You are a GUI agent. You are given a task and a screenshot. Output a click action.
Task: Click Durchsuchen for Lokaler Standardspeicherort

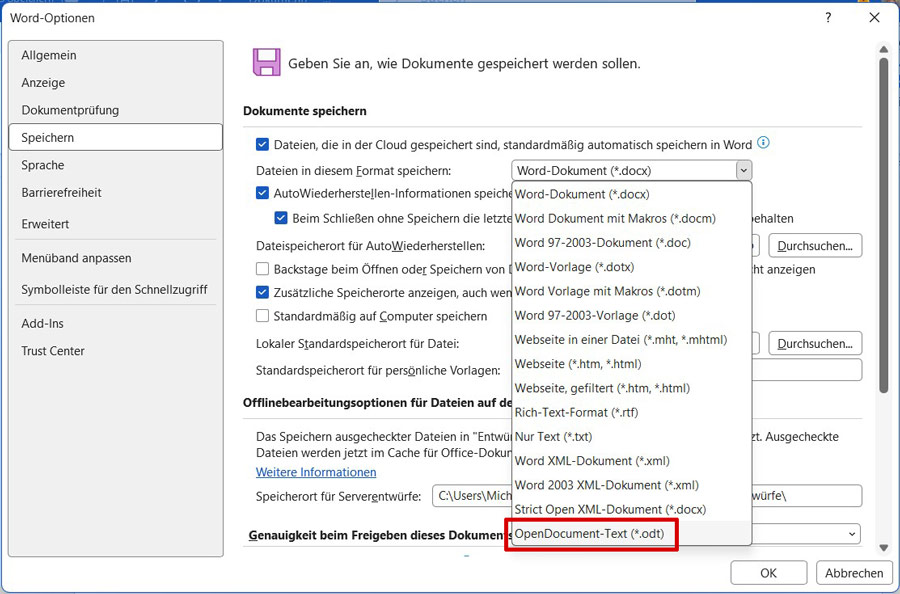tap(815, 343)
